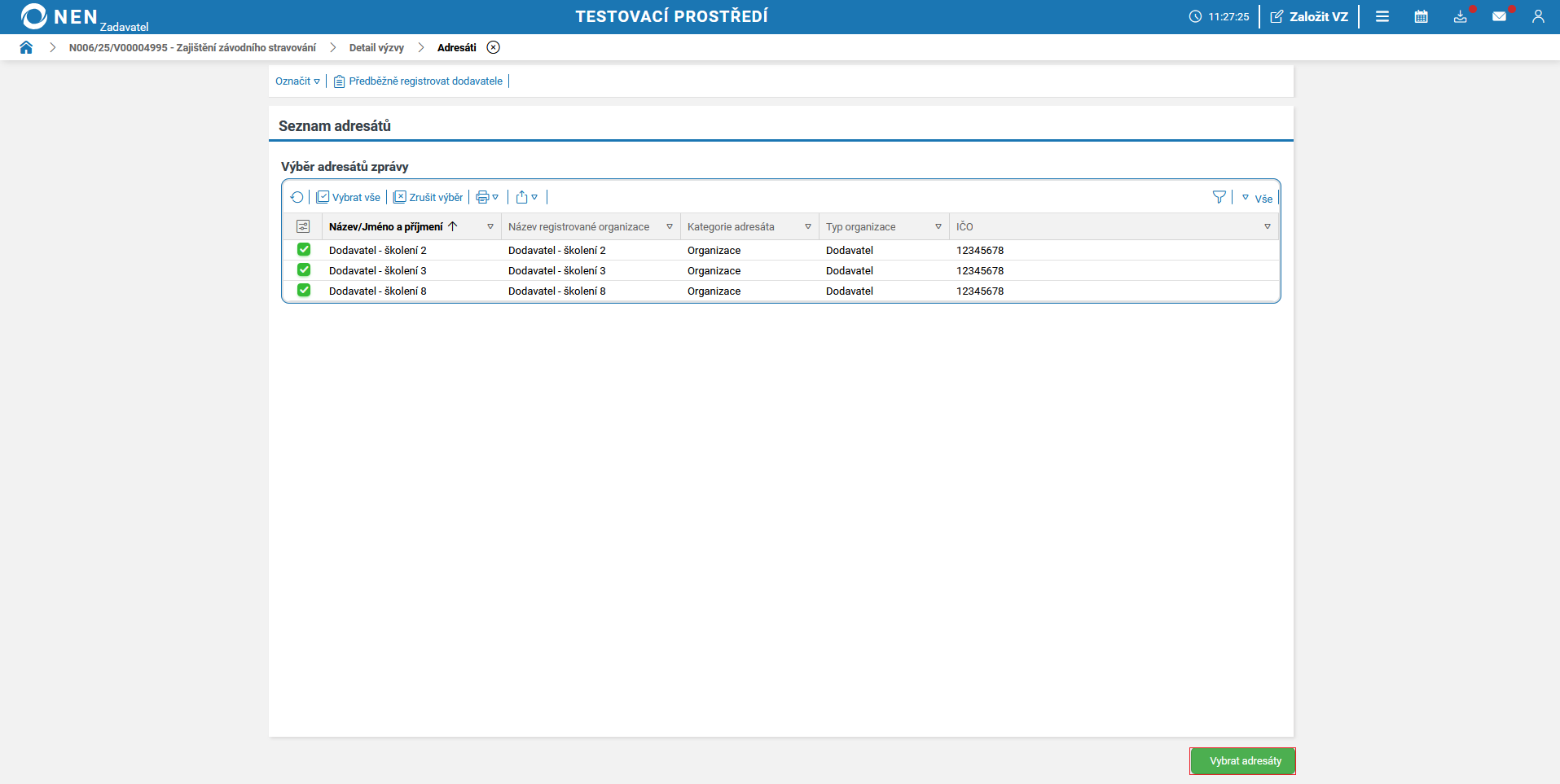The height and width of the screenshot is (784, 1560).
Task: Click the refresh icon in table toolbar
Action: point(297,197)
